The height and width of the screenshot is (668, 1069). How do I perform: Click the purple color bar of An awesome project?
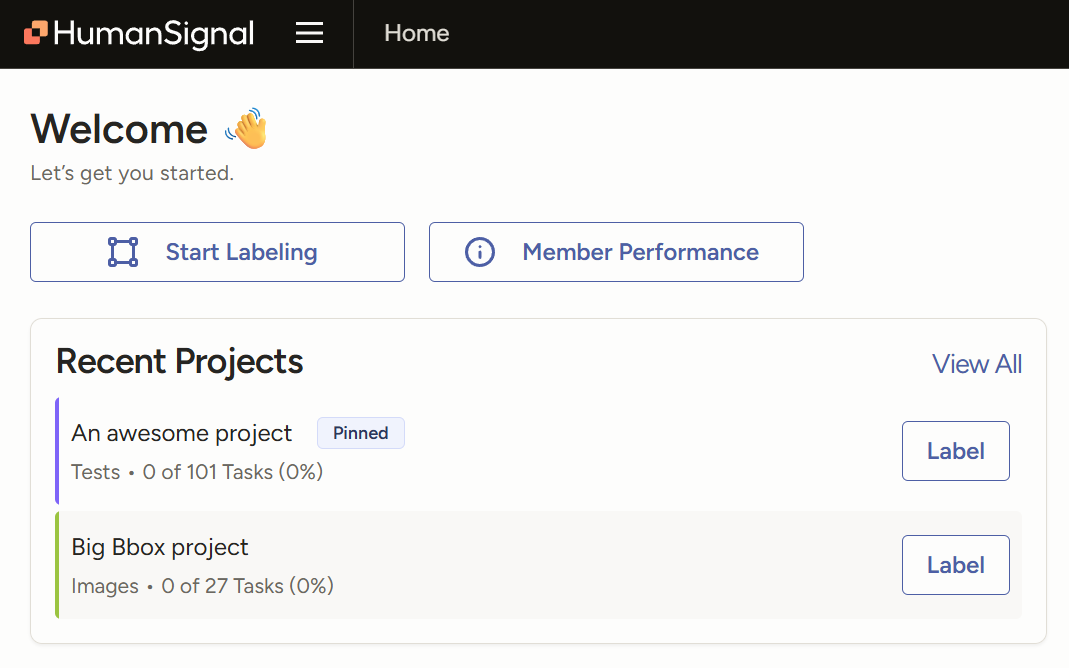coord(57,451)
